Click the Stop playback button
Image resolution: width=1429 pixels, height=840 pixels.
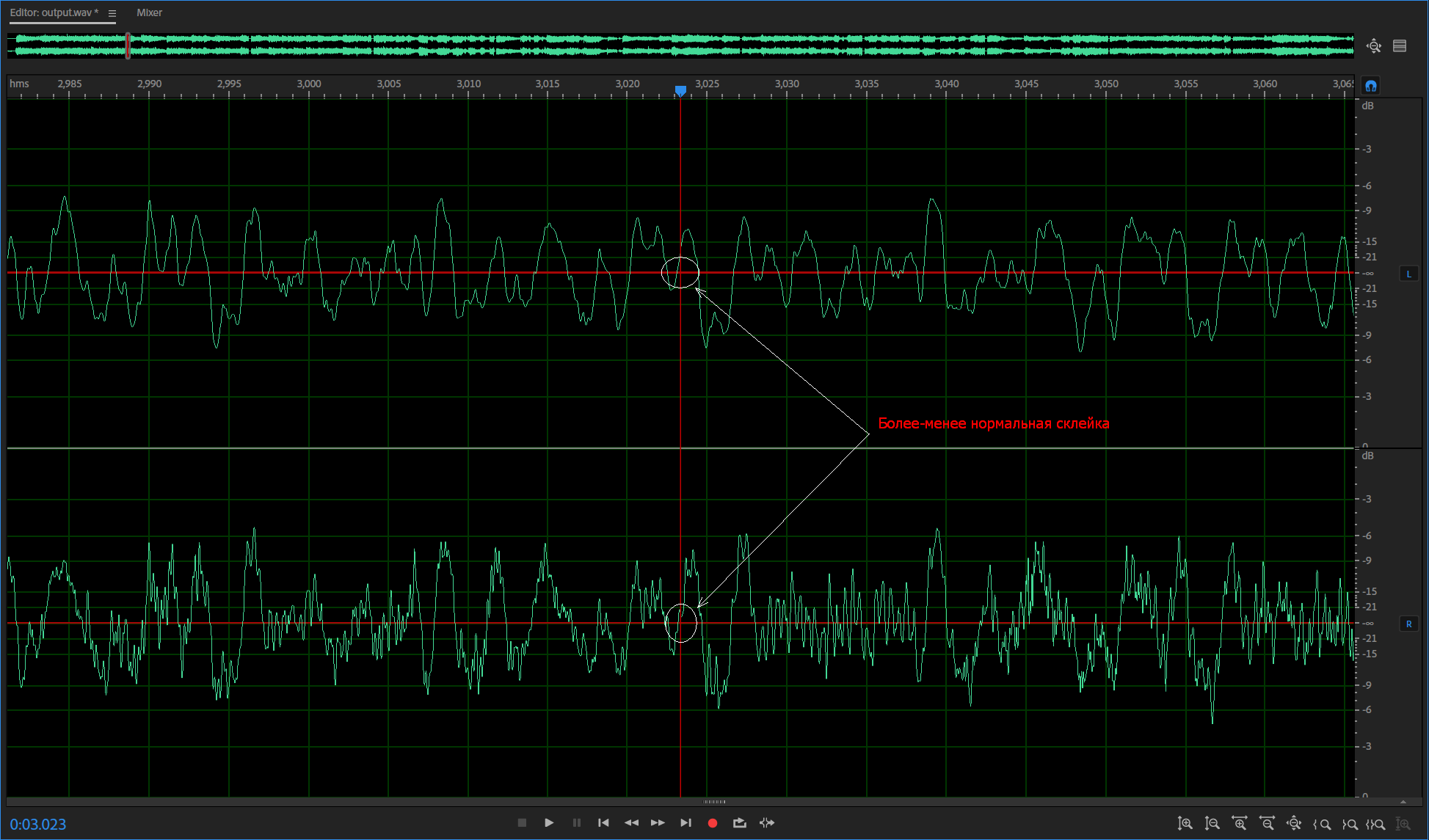pyautogui.click(x=522, y=822)
